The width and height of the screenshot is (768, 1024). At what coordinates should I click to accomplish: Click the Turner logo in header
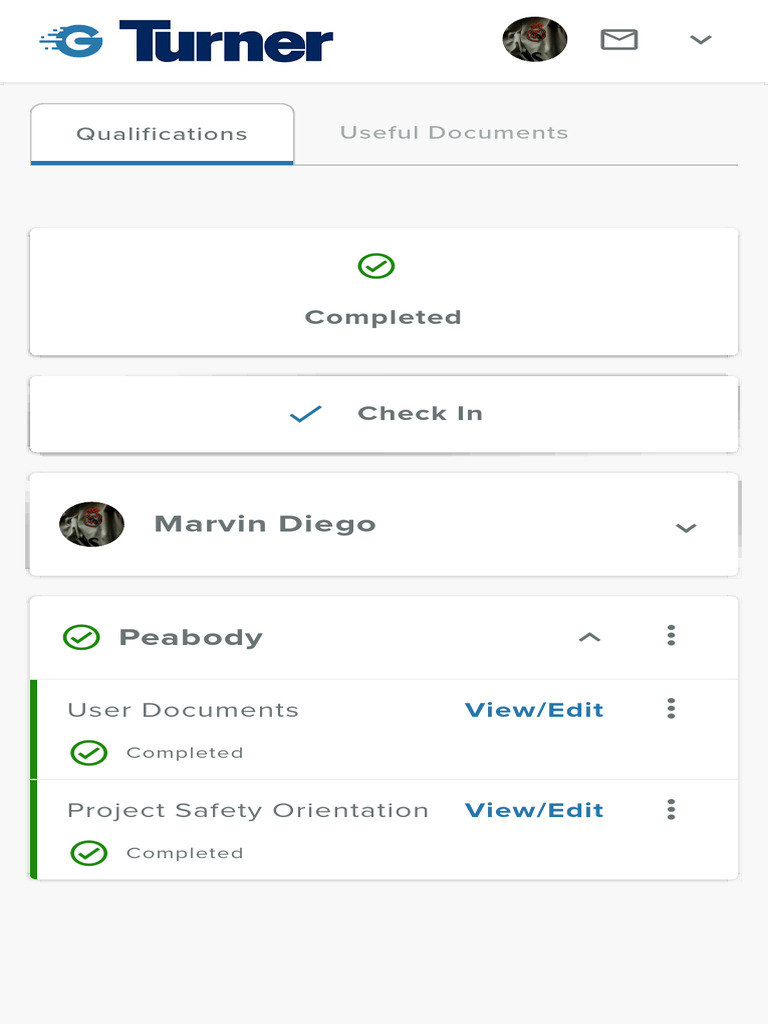(x=186, y=41)
